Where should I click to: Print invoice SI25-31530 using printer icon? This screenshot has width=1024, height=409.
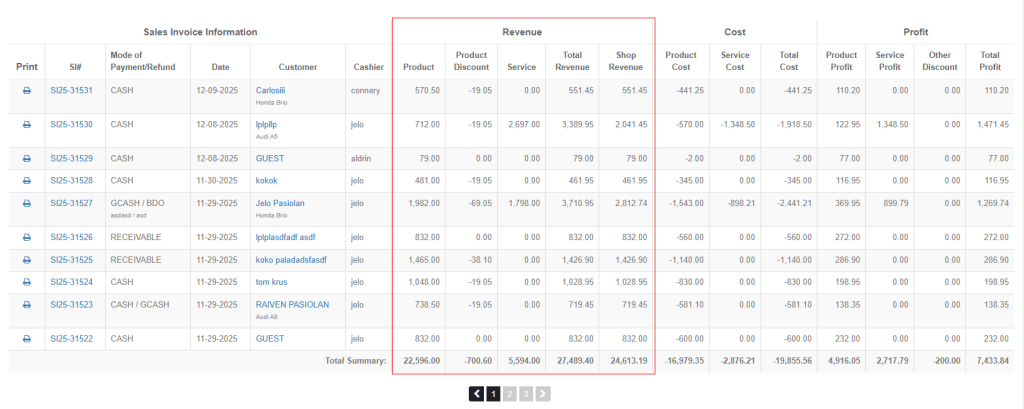click(27, 125)
